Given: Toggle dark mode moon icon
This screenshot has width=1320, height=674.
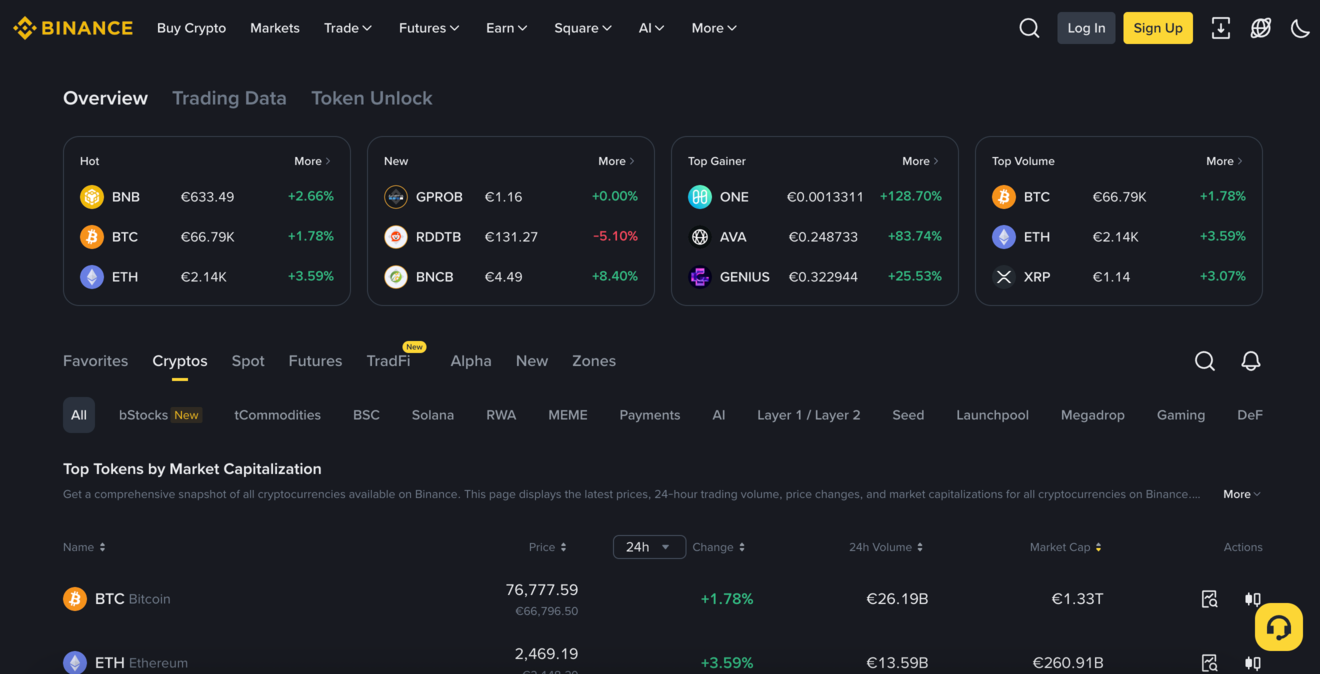Looking at the screenshot, I should pos(1300,28).
